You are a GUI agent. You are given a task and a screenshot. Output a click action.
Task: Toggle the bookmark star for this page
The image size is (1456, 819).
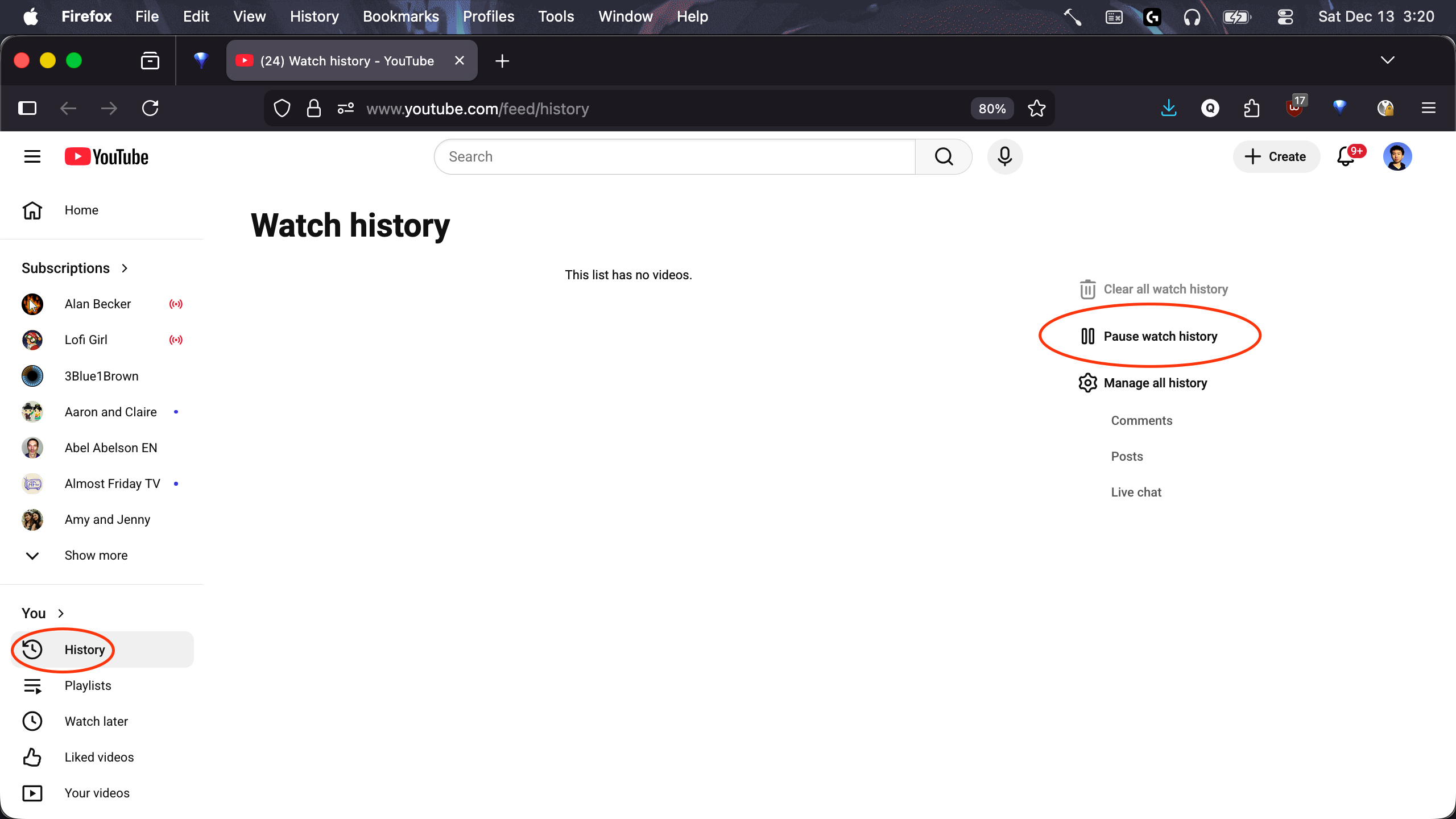[x=1036, y=108]
